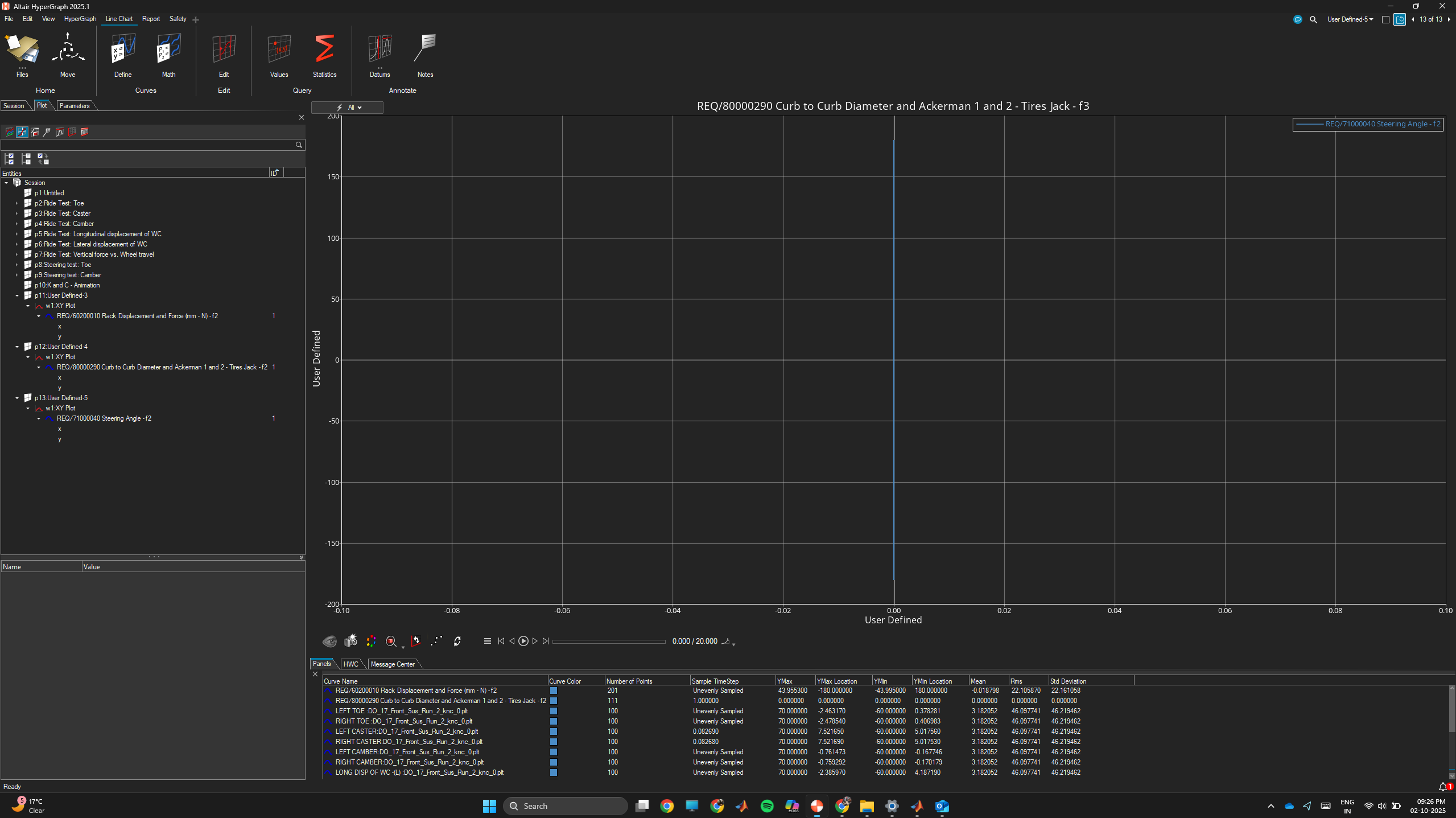Viewport: 1456px width, 818px height.
Task: Click the animation timeline slider bar
Action: (x=608, y=642)
